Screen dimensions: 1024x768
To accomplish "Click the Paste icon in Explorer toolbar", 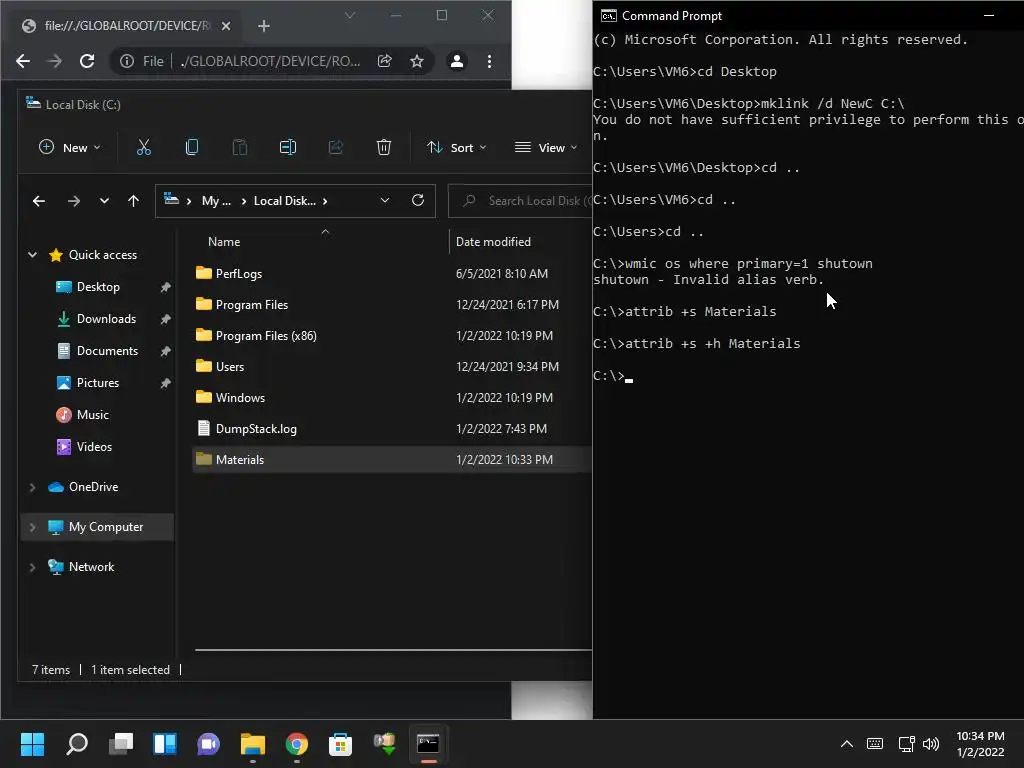I will pyautogui.click(x=240, y=148).
